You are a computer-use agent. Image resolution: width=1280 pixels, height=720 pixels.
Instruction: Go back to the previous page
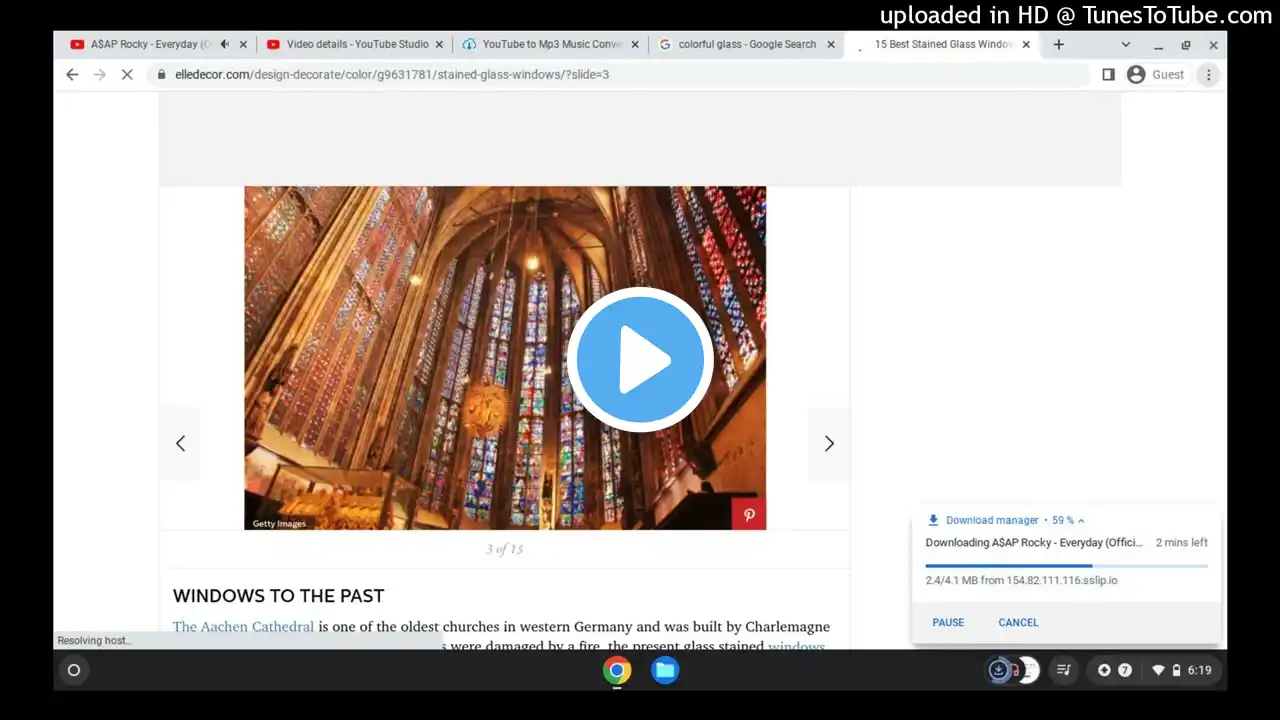(72, 74)
